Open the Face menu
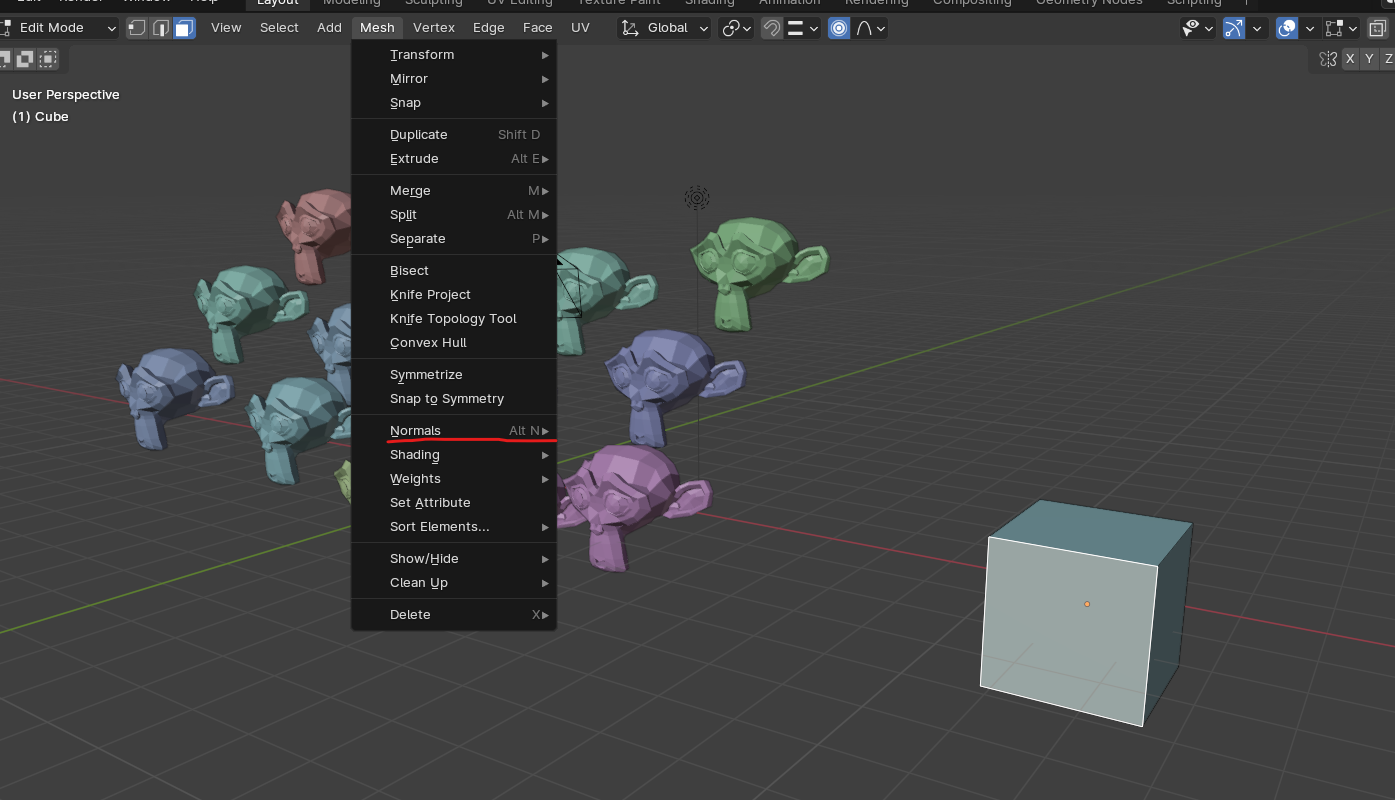The image size is (1395, 800). point(537,28)
